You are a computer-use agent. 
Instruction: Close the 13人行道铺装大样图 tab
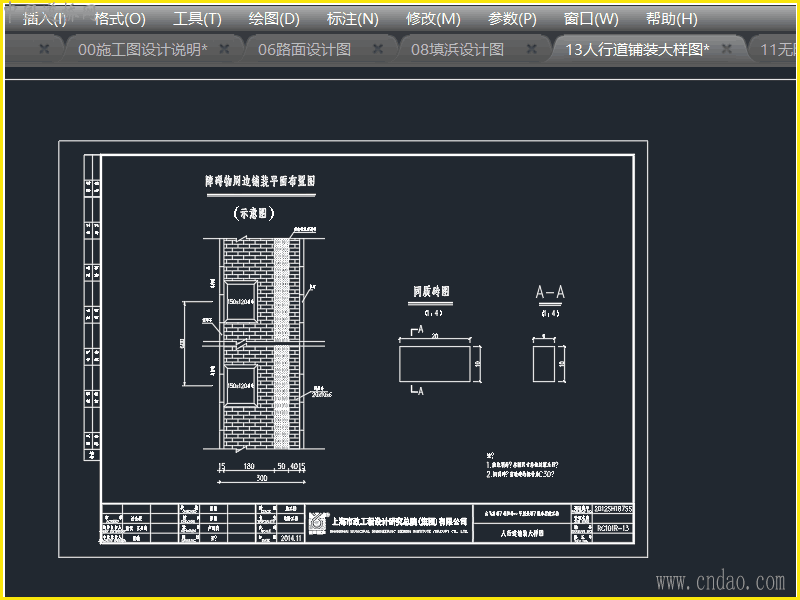(x=727, y=49)
